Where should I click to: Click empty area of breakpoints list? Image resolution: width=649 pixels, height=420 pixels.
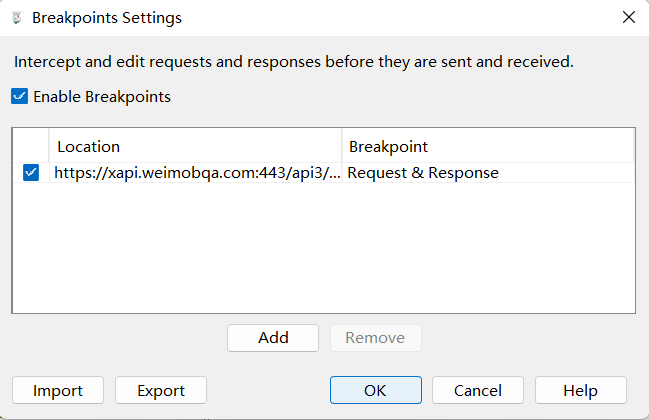[323, 250]
